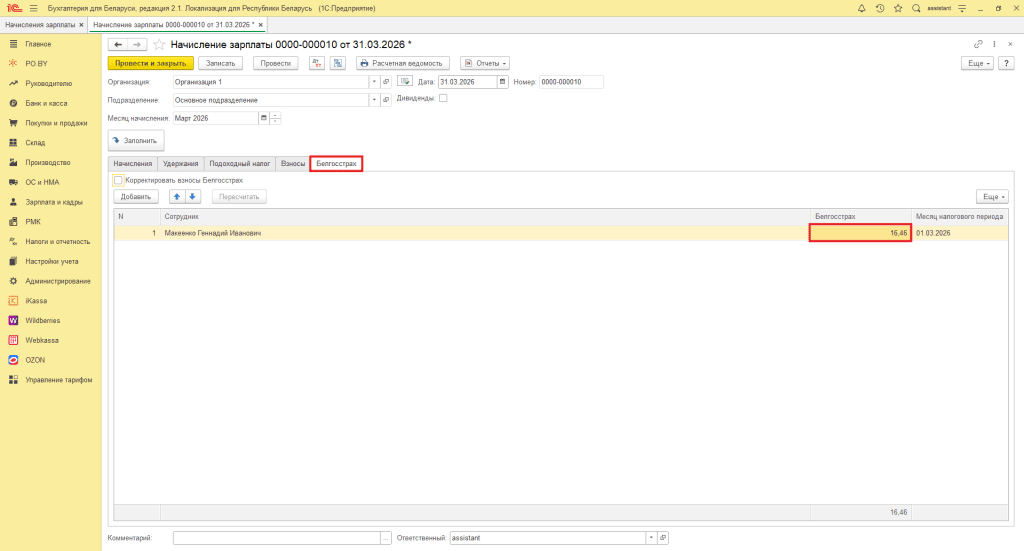
Task: Expand Ответственный dropdown list
Action: tap(651, 538)
